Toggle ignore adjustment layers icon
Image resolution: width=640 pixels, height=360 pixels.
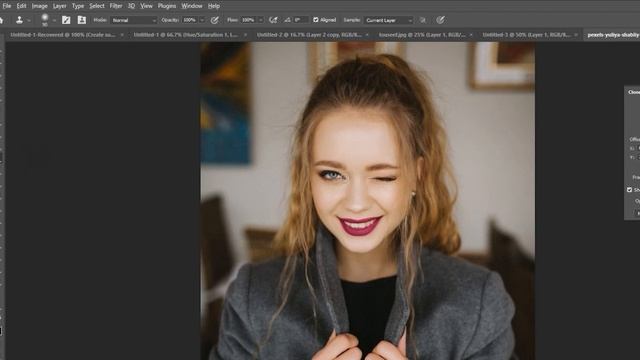click(x=423, y=20)
